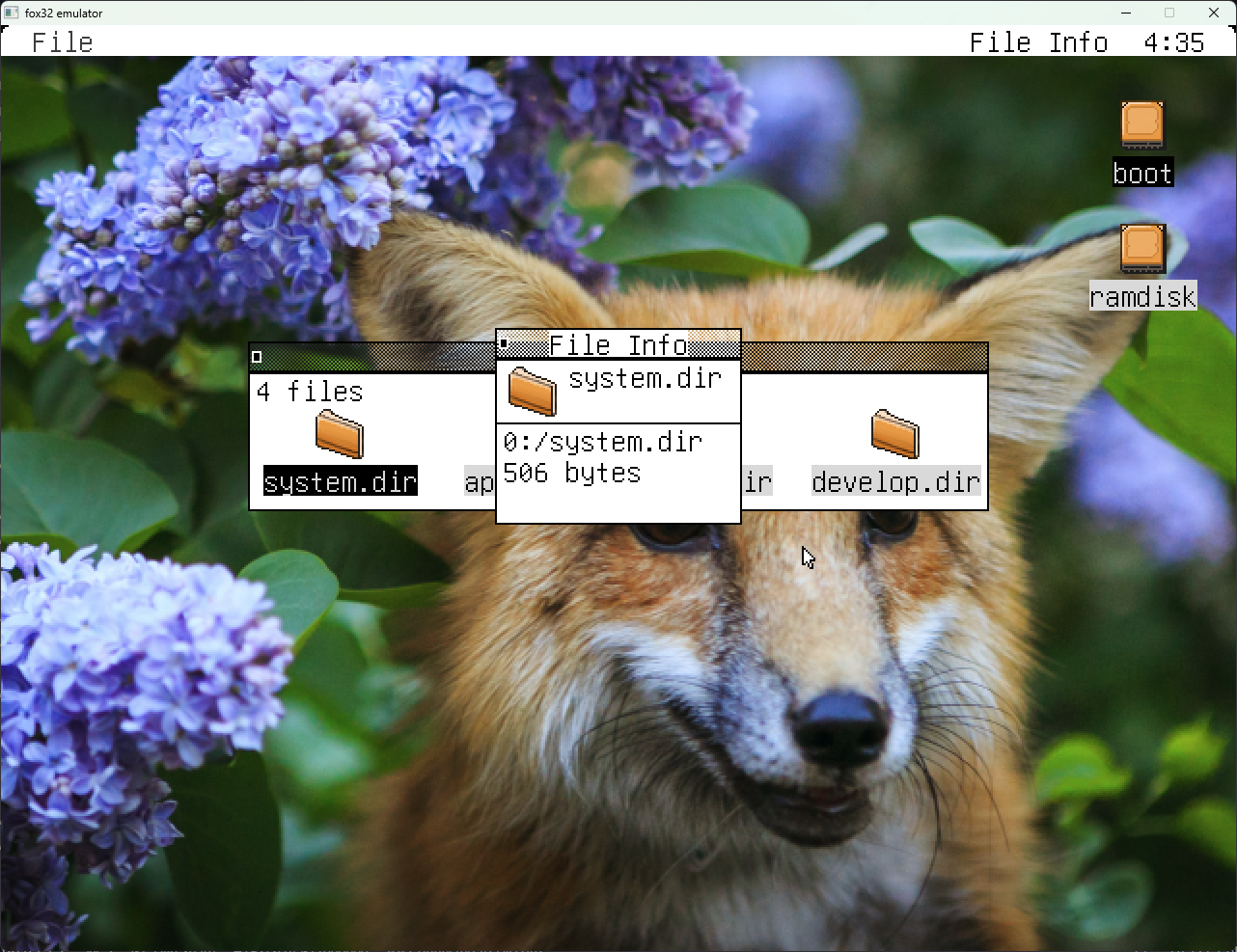Click the fox32 emulator app icon in title bar
The width and height of the screenshot is (1237, 952).
tap(12, 13)
